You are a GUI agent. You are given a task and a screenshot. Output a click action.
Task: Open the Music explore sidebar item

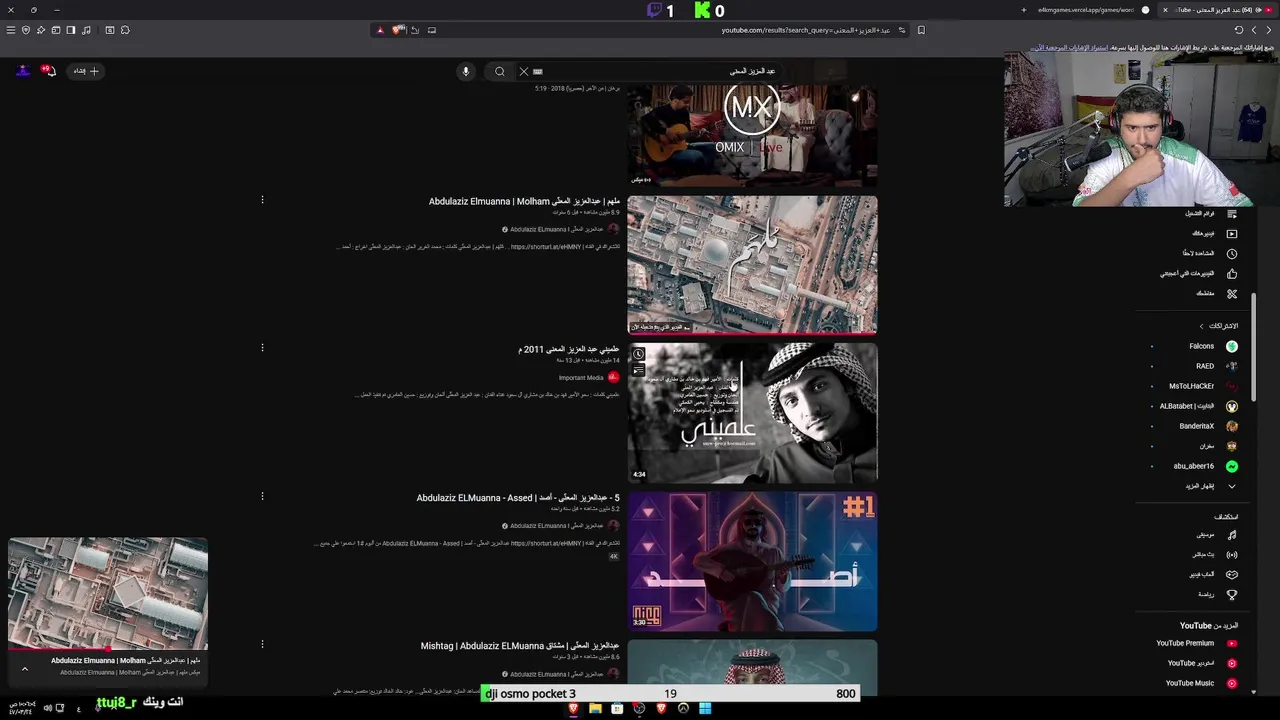[x=1216, y=535]
